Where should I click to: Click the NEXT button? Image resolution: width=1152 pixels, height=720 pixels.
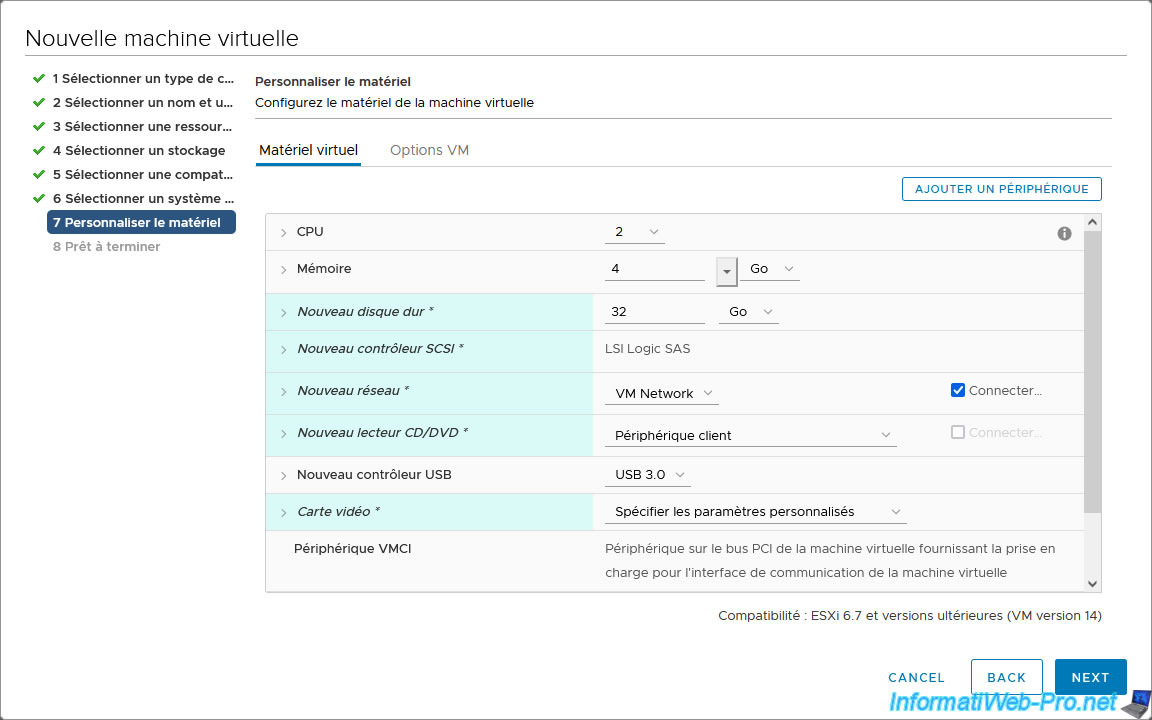1090,678
